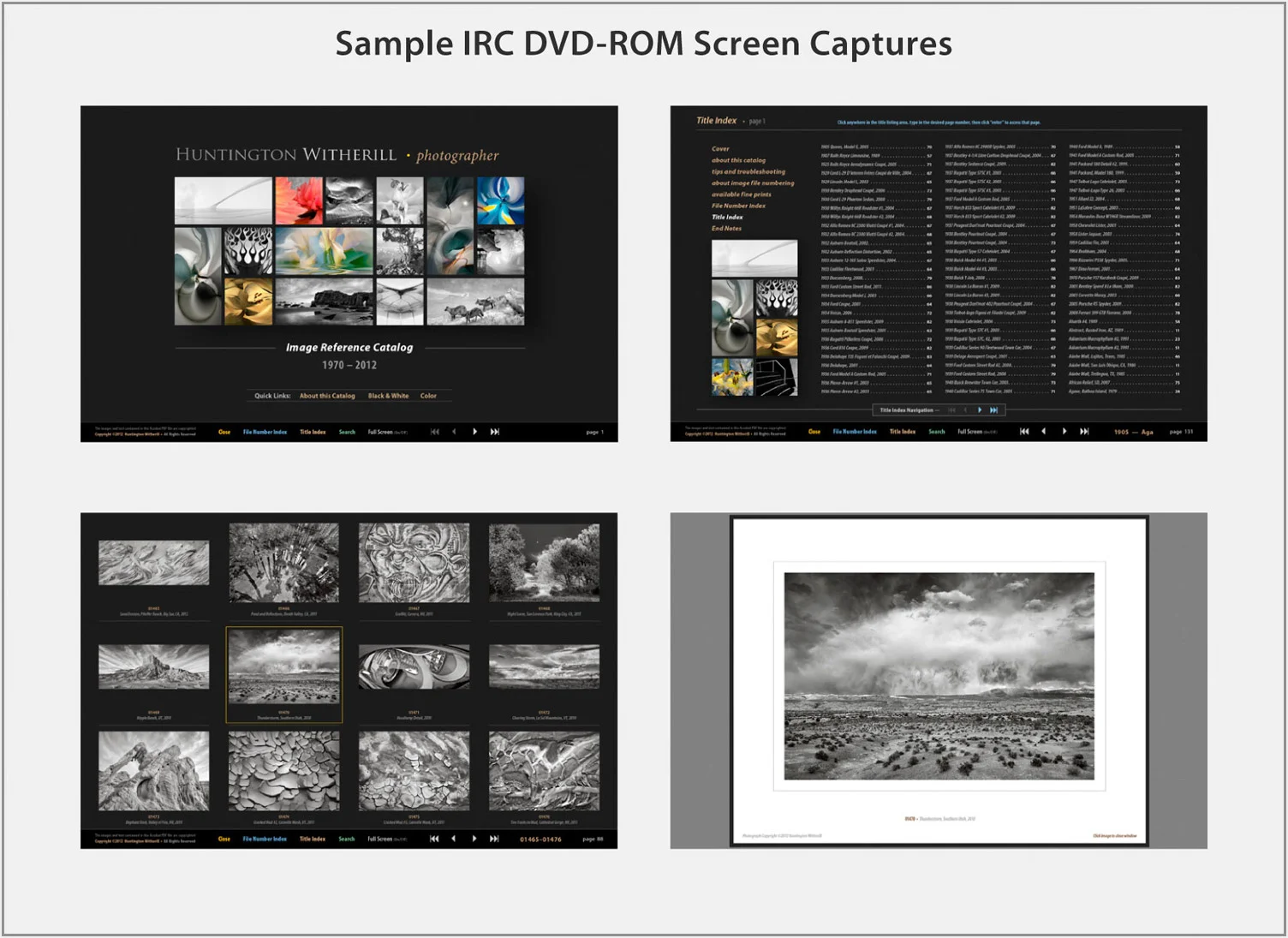Jump to last page on Title Index screen bottom bar
This screenshot has width=1288, height=938.
click(1084, 432)
